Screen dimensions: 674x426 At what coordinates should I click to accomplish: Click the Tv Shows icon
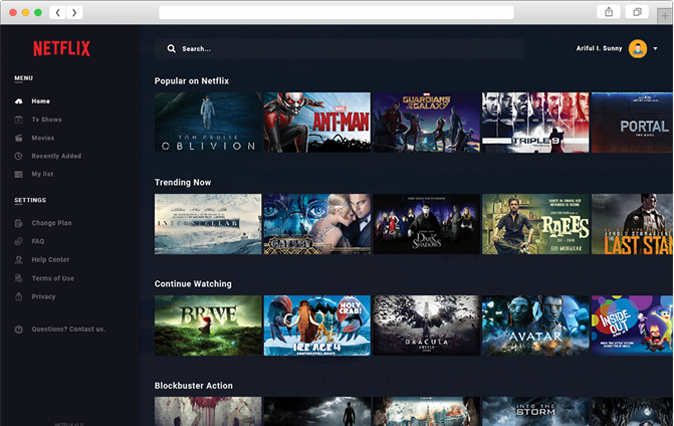18,120
